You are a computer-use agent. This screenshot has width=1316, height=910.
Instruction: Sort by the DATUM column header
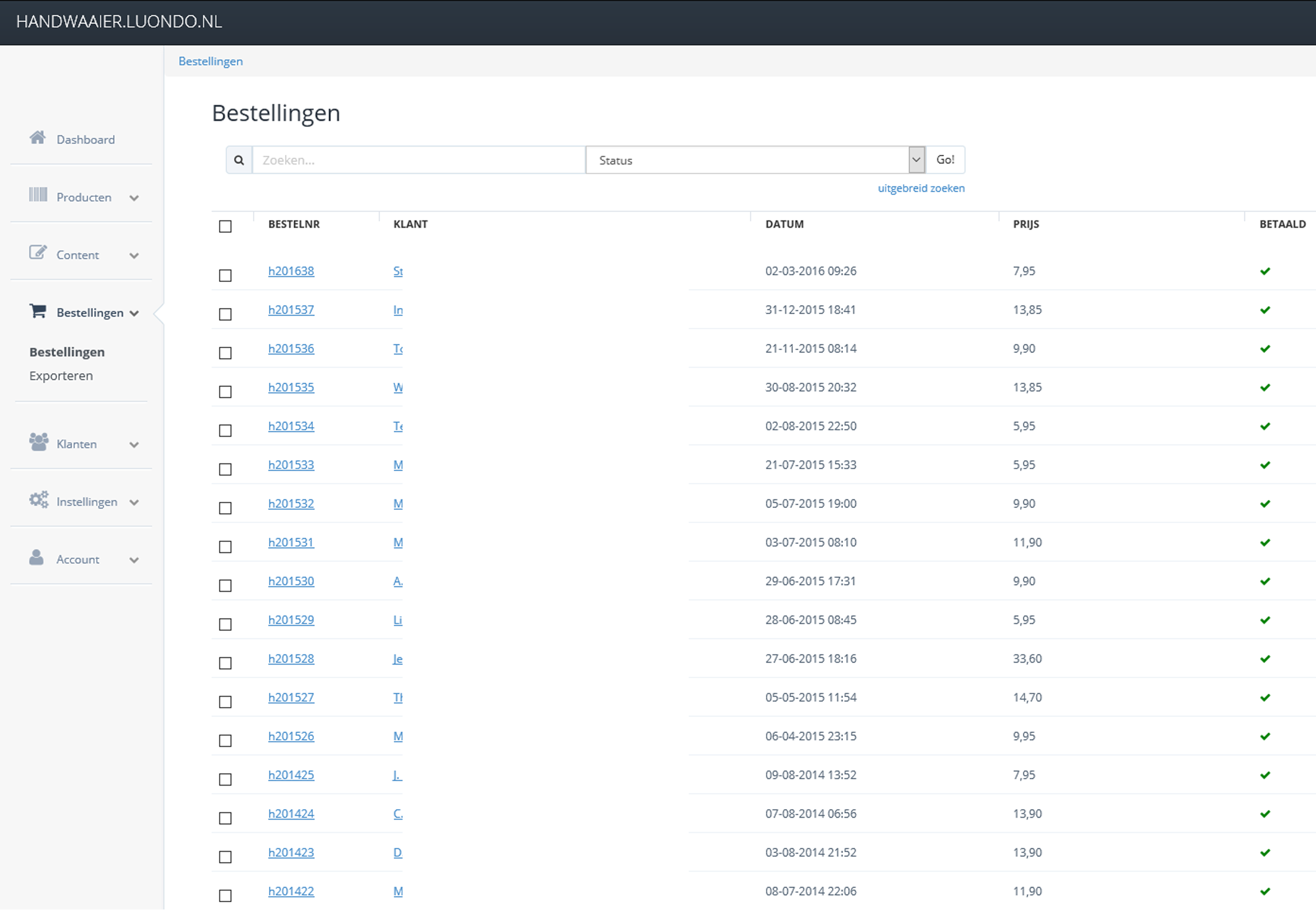coord(784,224)
